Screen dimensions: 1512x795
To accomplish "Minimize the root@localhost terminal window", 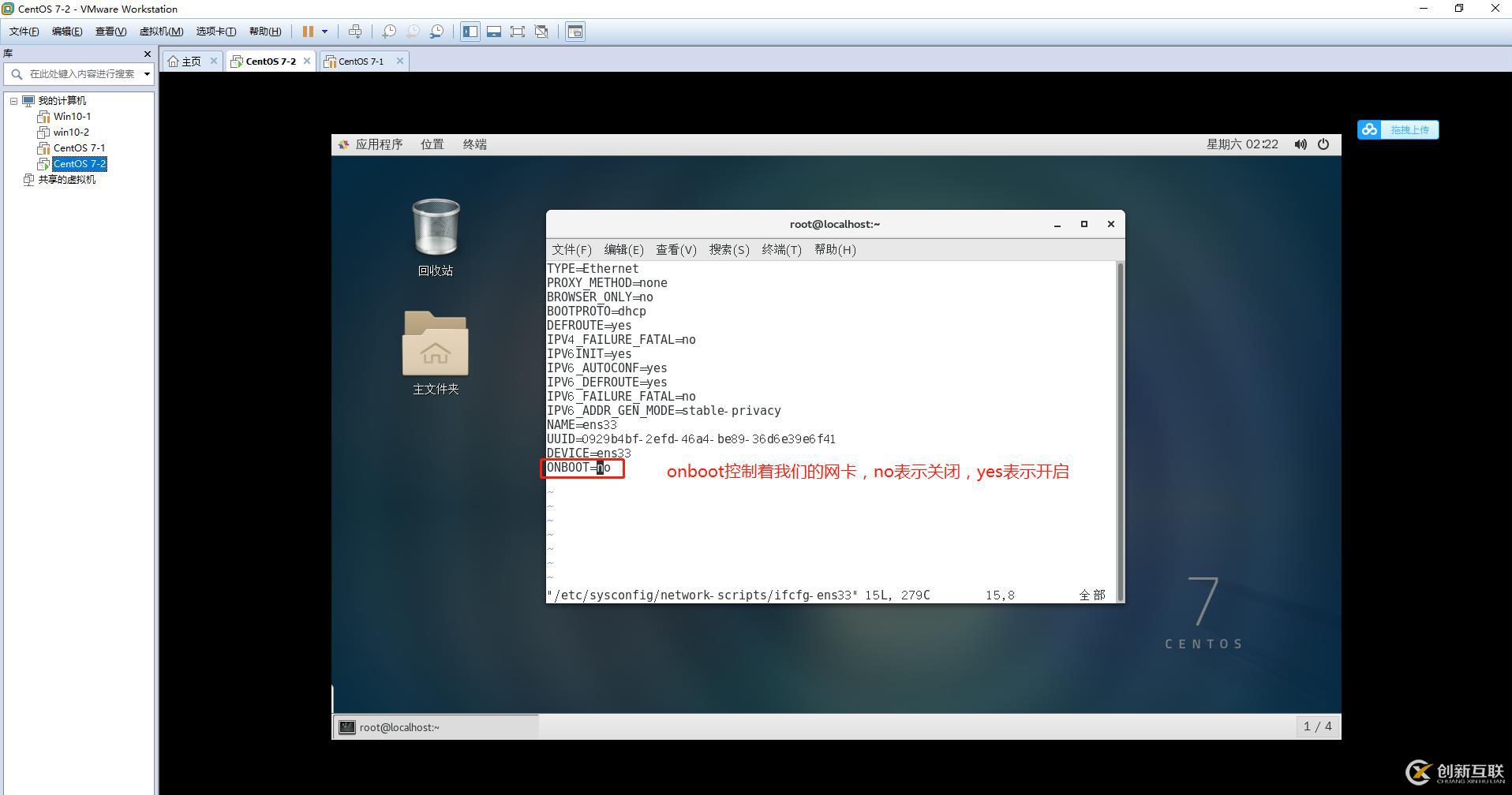I will (x=1057, y=225).
